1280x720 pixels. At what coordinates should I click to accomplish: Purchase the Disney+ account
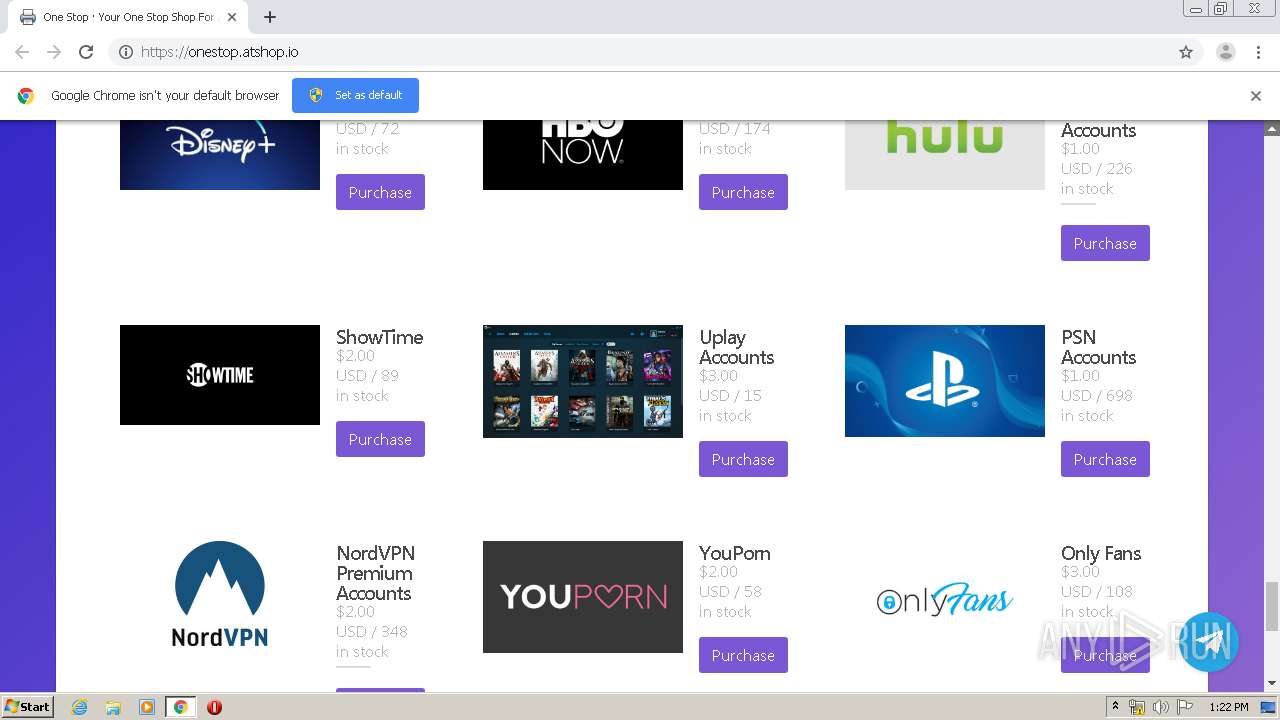[380, 192]
